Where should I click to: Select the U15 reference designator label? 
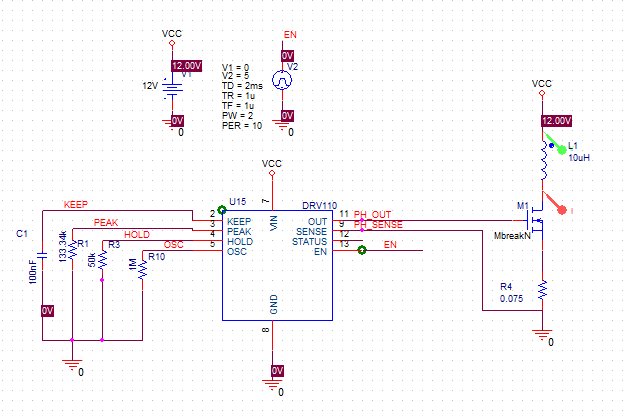click(x=237, y=202)
